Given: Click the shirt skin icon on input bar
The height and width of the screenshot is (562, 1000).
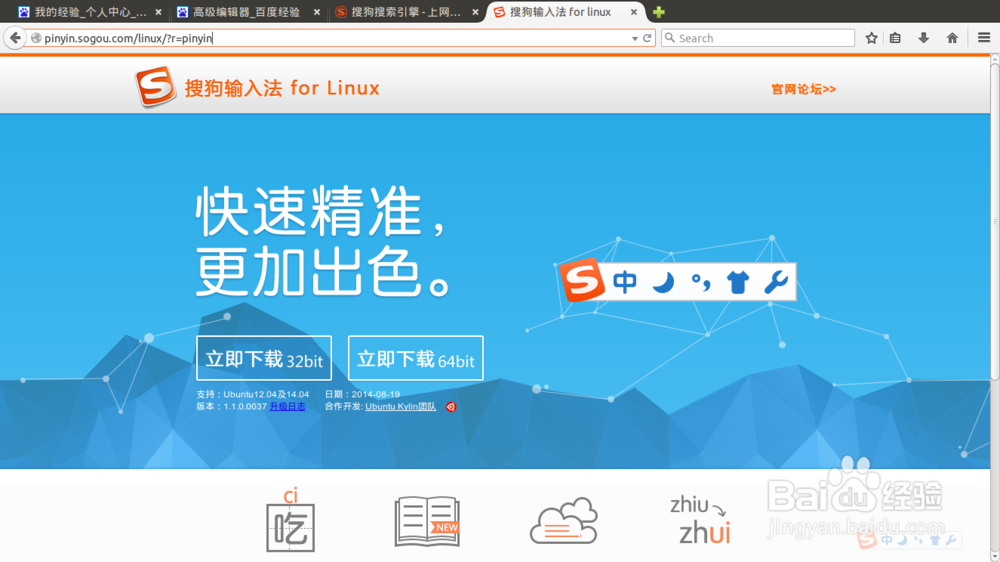Looking at the screenshot, I should (x=738, y=281).
